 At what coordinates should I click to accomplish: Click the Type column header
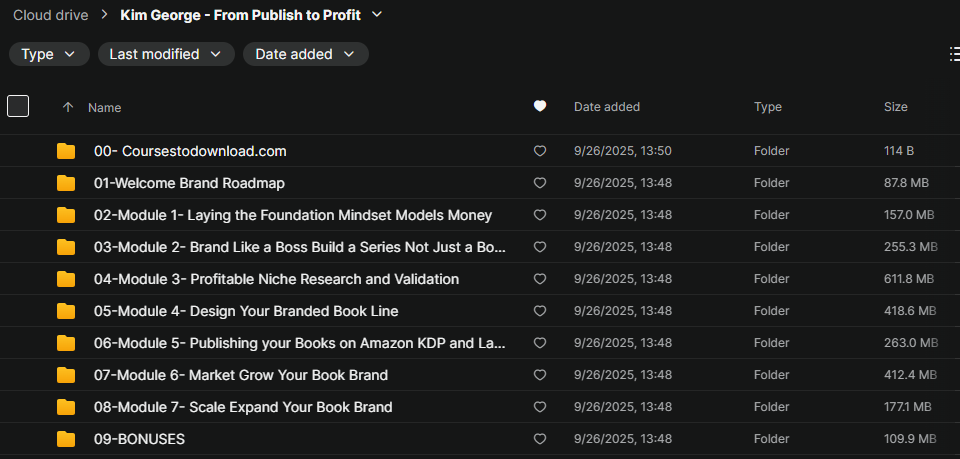click(x=767, y=107)
